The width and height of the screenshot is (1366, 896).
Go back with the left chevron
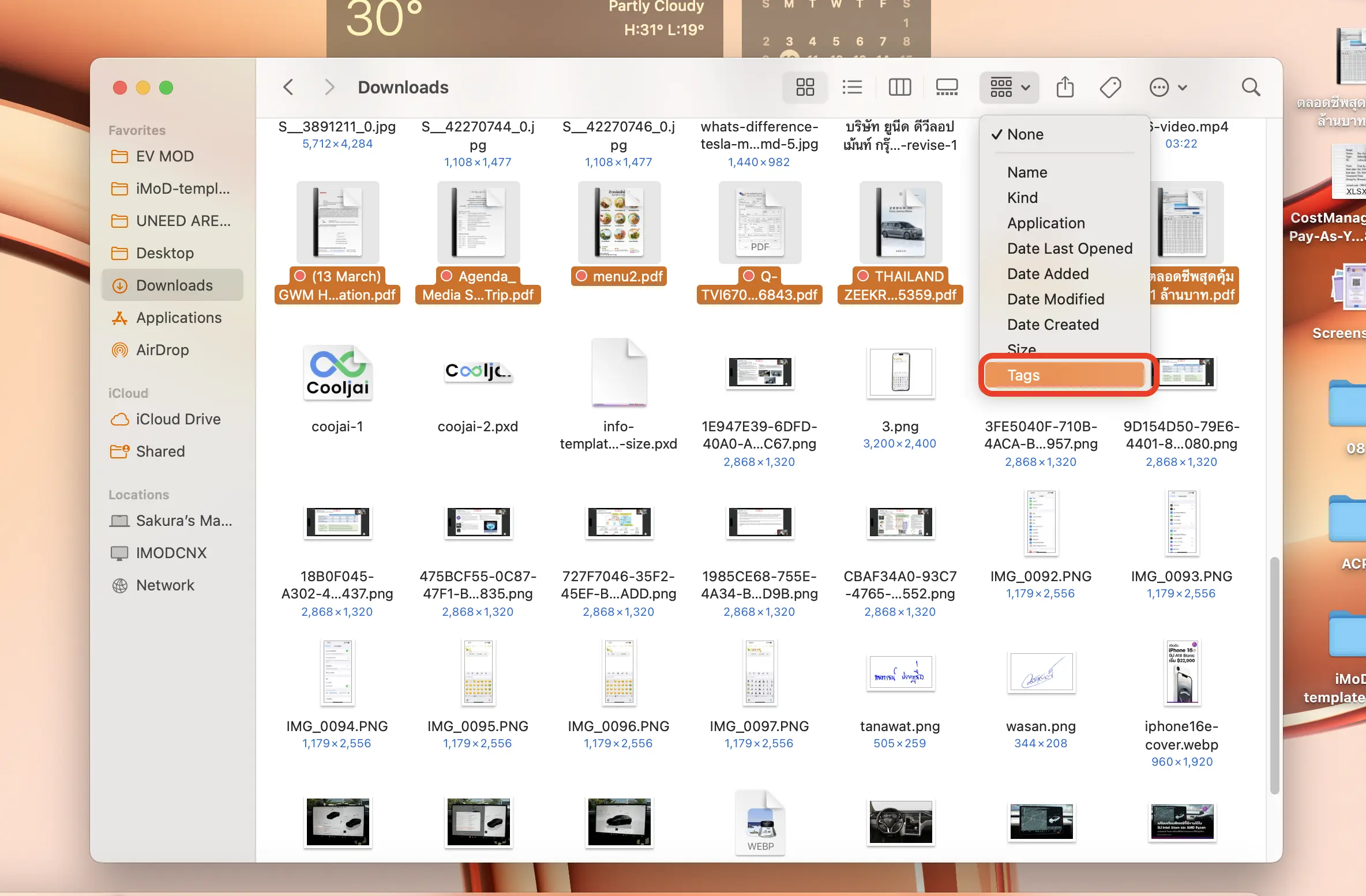click(288, 88)
